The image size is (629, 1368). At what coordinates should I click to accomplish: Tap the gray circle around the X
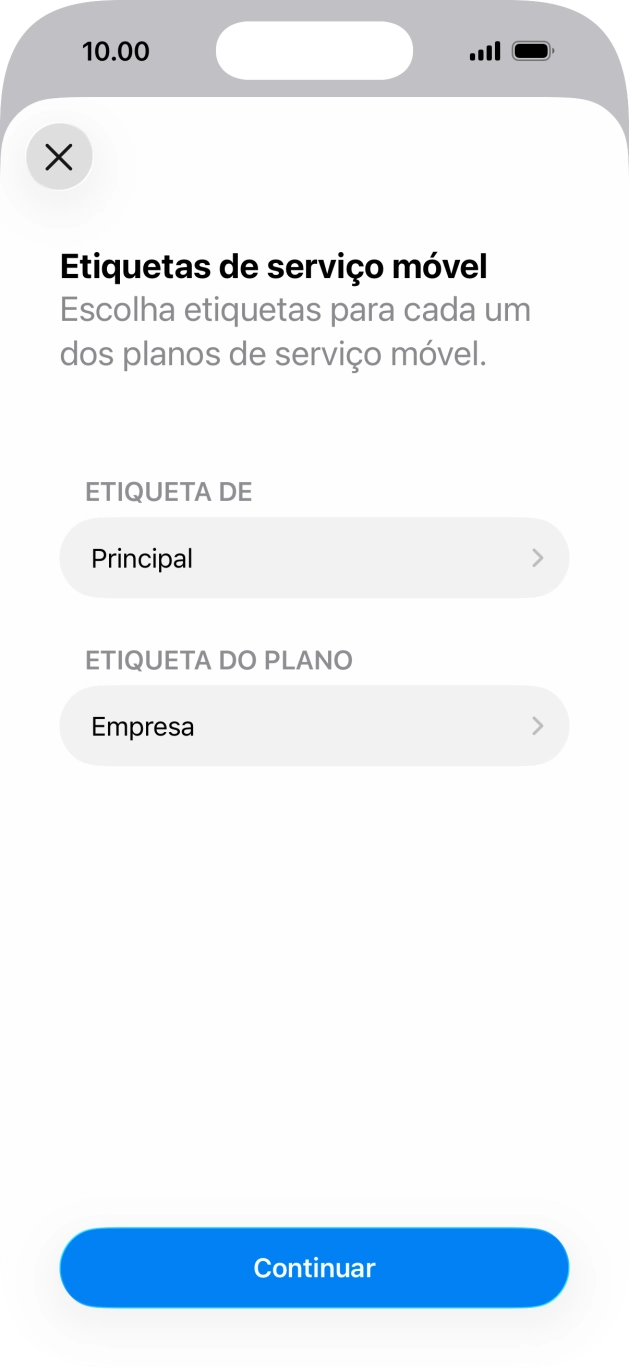point(58,157)
